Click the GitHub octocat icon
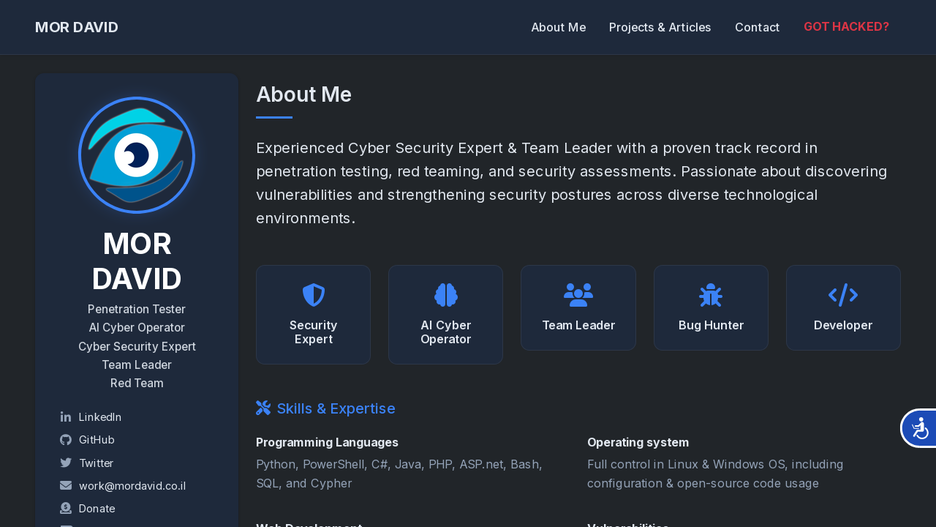This screenshot has width=936, height=527. click(66, 440)
